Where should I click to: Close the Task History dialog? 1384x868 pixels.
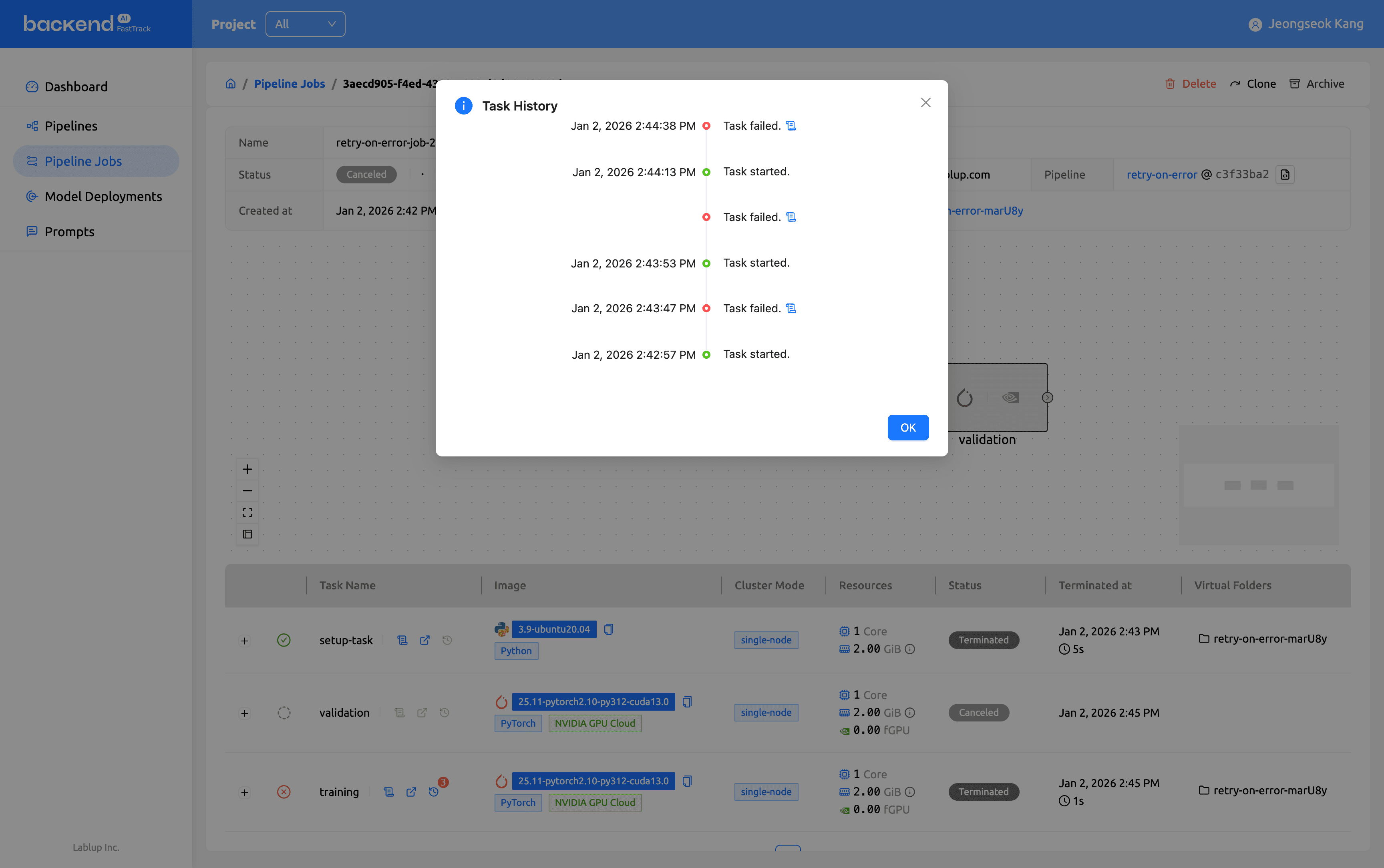pyautogui.click(x=925, y=103)
